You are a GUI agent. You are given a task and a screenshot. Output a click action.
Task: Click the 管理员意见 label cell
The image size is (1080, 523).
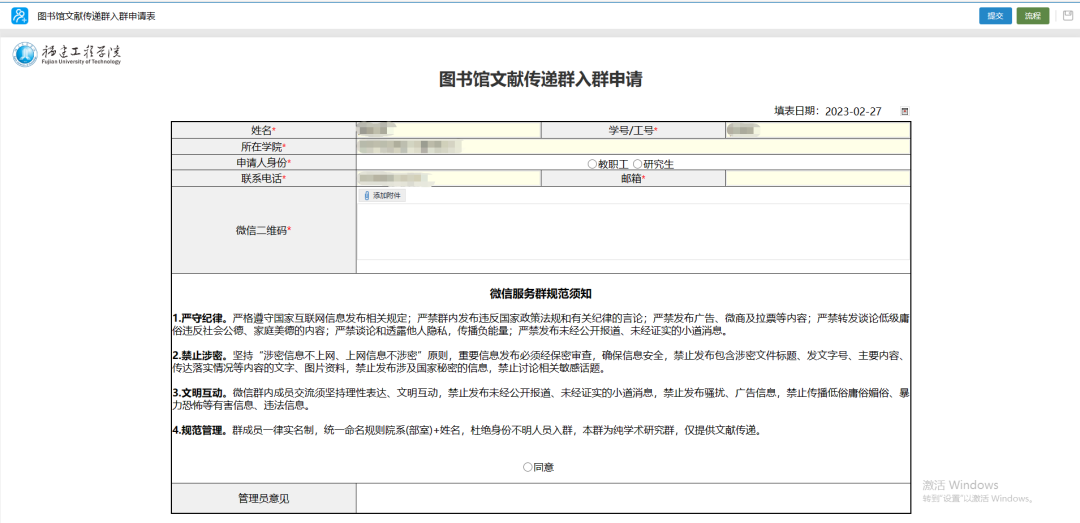point(264,498)
